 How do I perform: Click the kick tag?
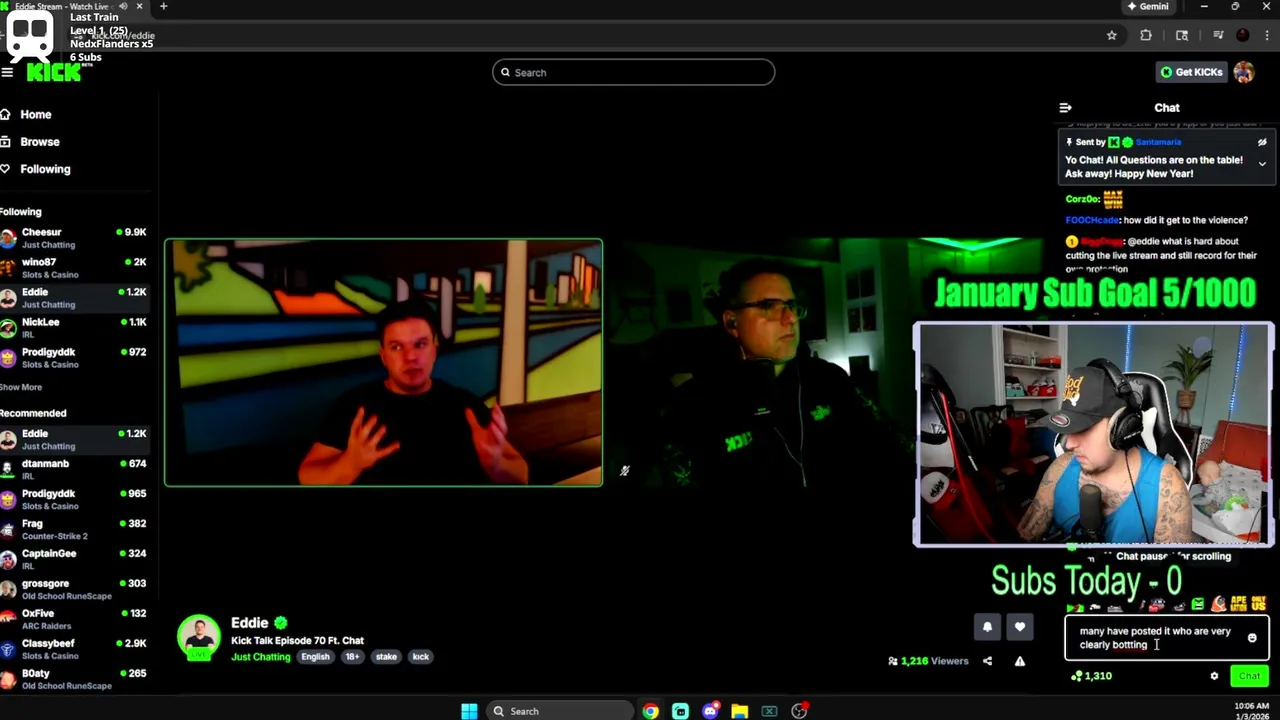(x=420, y=657)
